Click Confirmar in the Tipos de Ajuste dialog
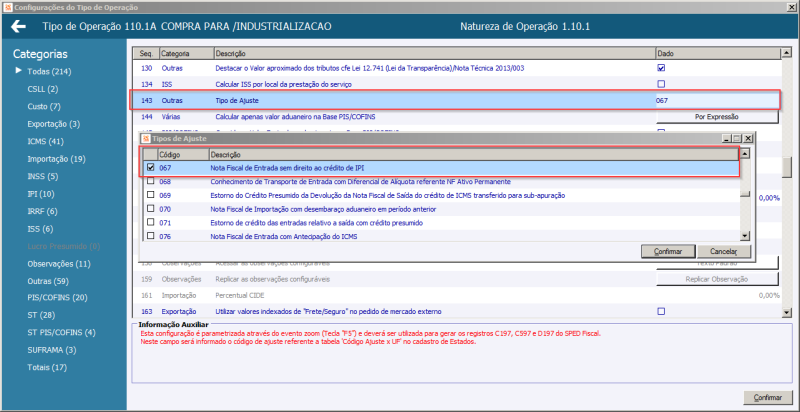 (x=668, y=251)
